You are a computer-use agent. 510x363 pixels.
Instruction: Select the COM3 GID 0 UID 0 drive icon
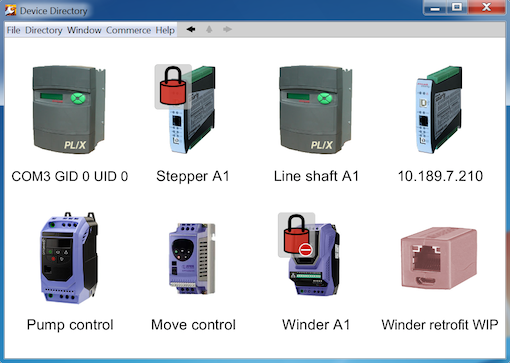point(69,110)
